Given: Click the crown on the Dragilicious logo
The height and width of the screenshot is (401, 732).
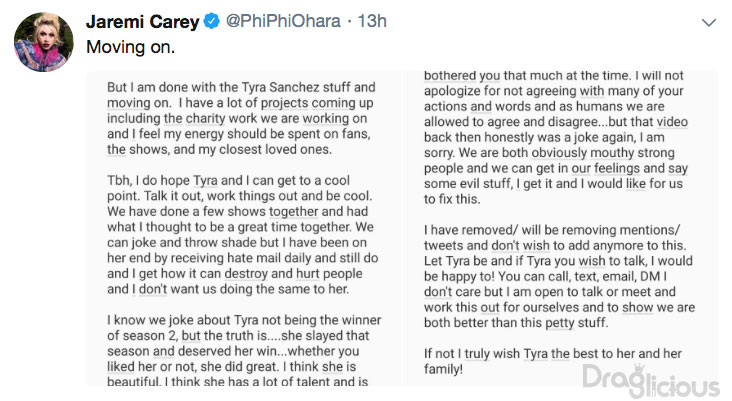Looking at the screenshot, I should (639, 368).
